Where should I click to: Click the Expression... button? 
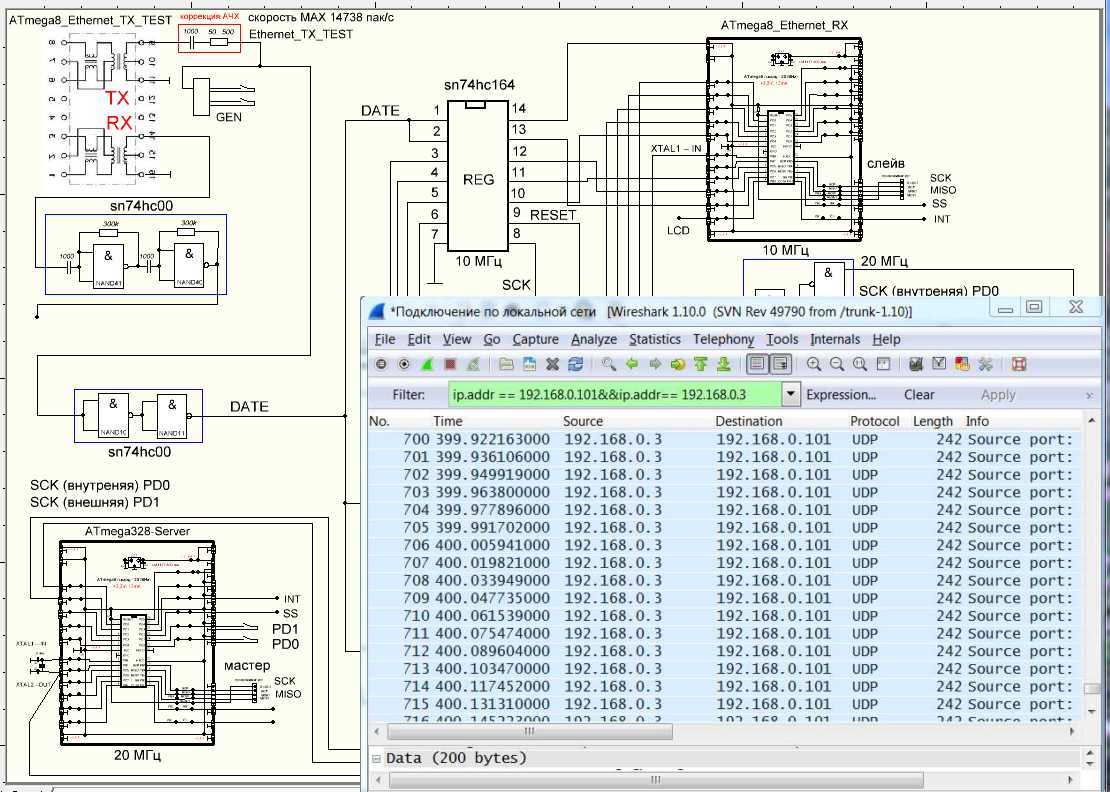click(x=841, y=395)
